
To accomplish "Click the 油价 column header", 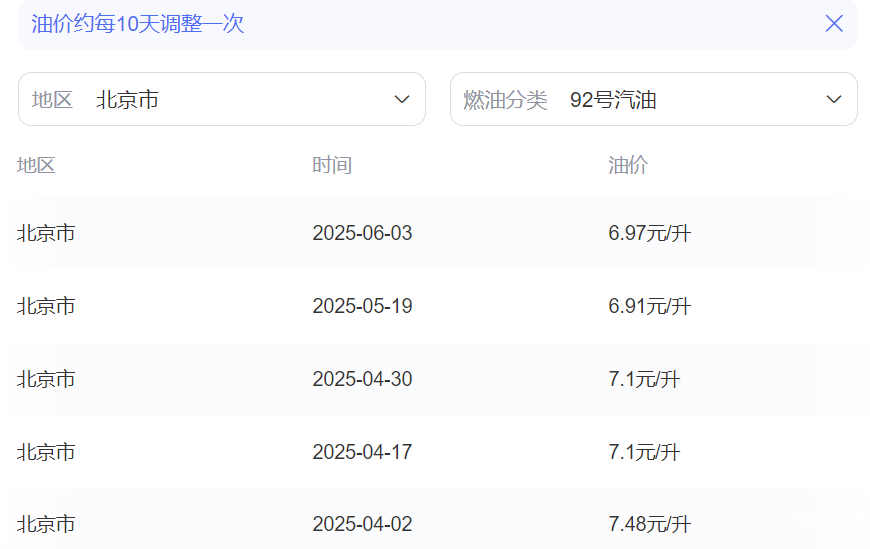I will pos(628,165).
